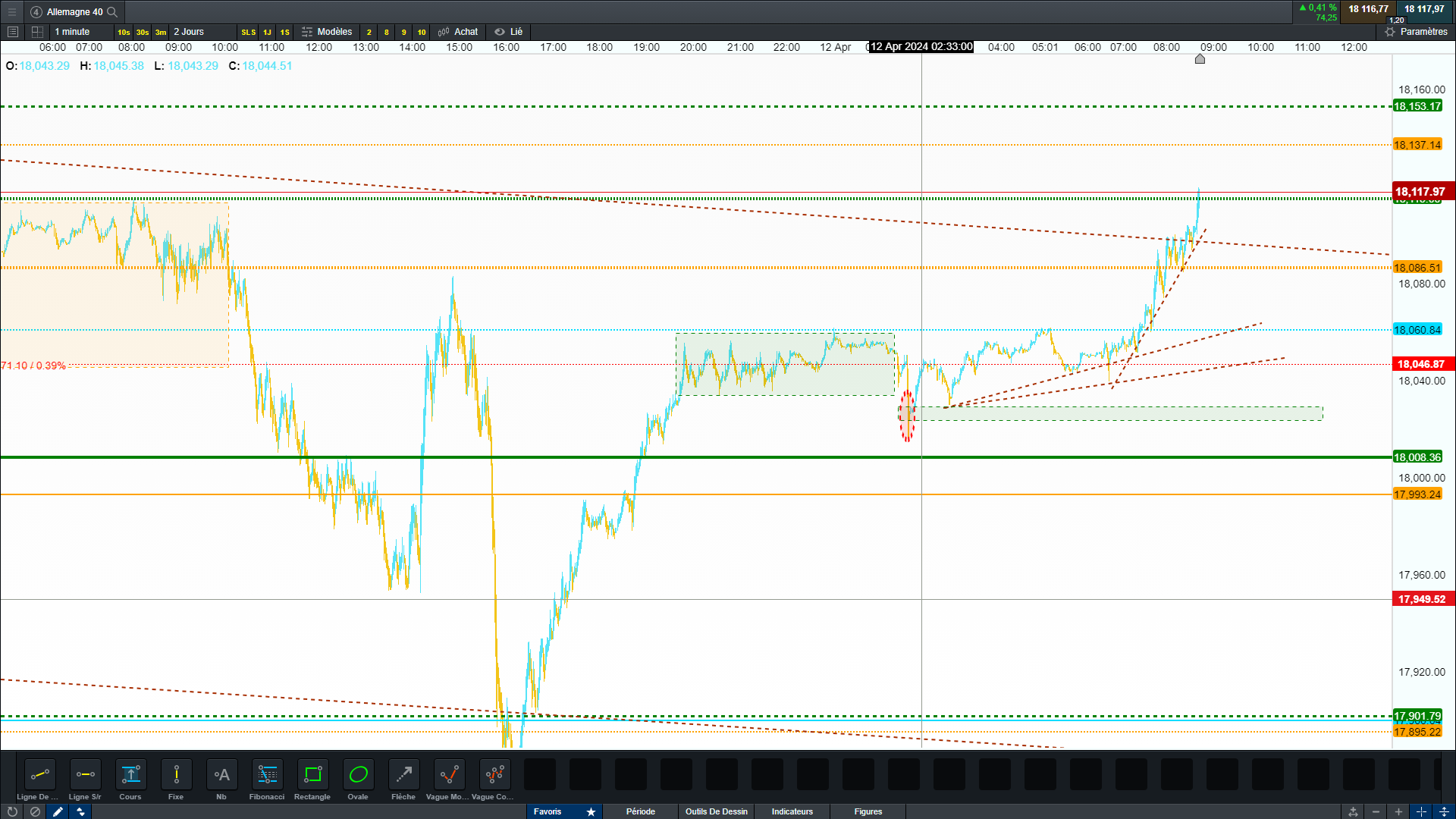Screen dimensions: 1456x819
Task: Switch to the Période tab
Action: 640,811
